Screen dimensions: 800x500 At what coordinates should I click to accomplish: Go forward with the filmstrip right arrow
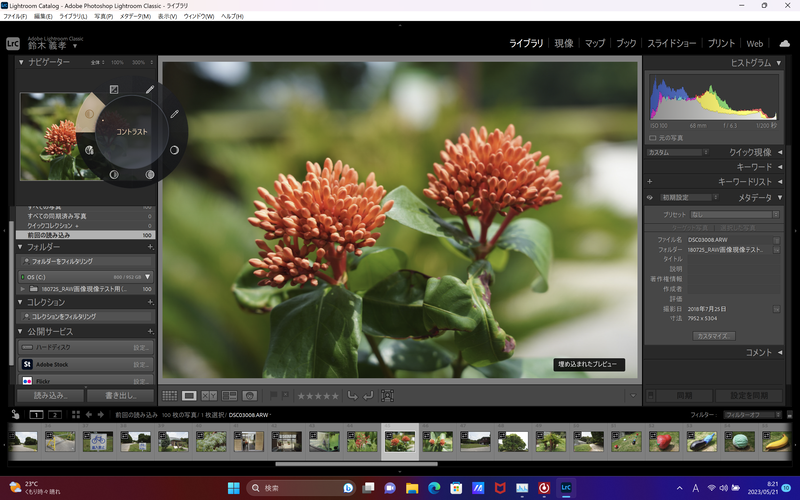click(x=101, y=415)
